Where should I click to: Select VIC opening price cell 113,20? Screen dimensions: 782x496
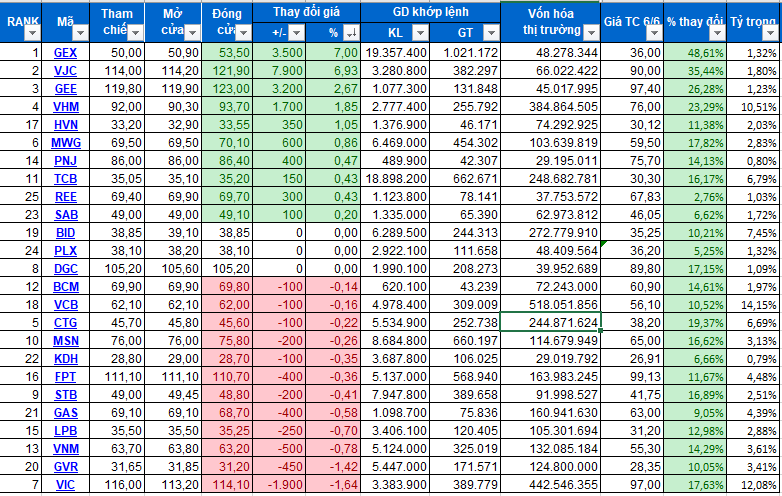click(173, 485)
